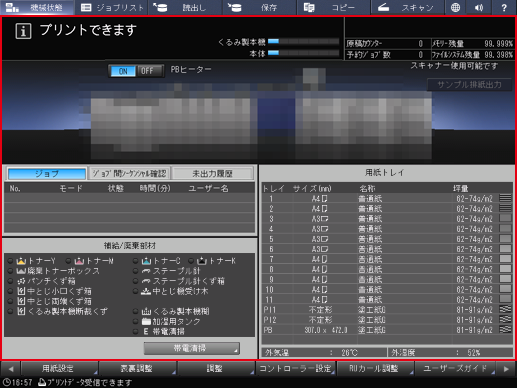
Task: Click the パンチくず箱 status indicator light
Action: point(10,281)
